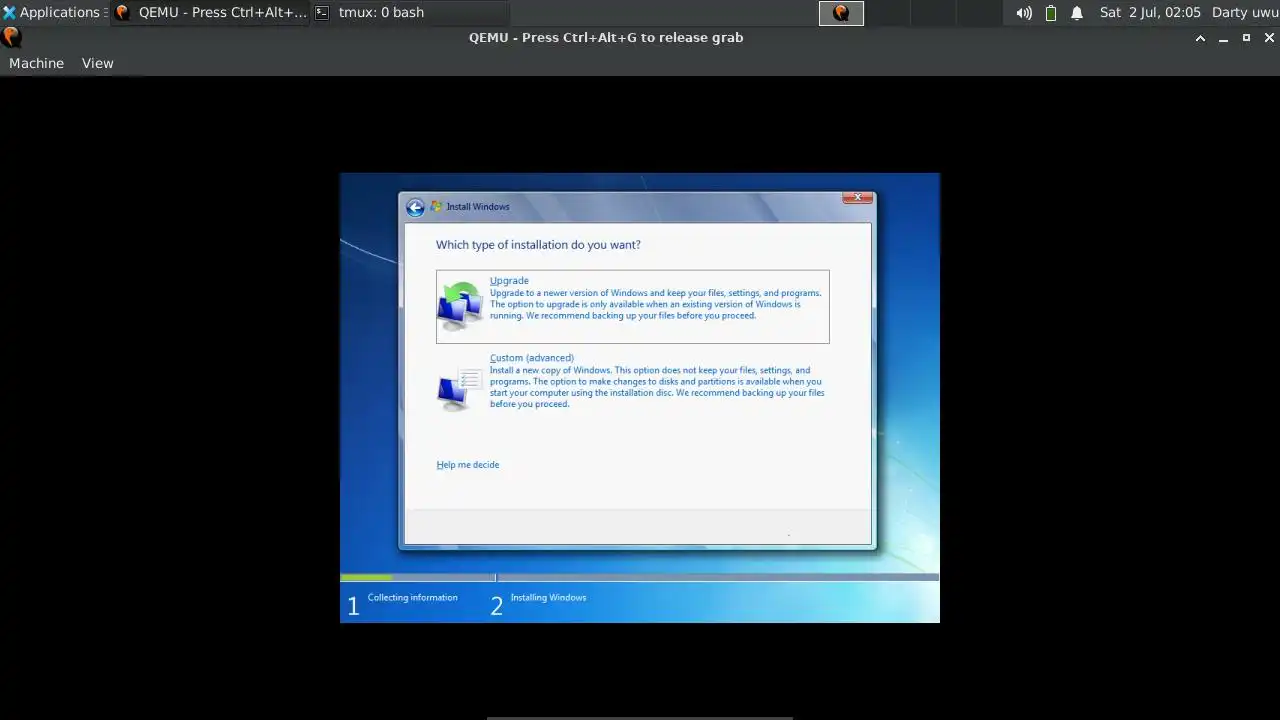This screenshot has height=720, width=1280.
Task: Switch to the workspace showing the QEMU thumbnail
Action: pyautogui.click(x=841, y=13)
